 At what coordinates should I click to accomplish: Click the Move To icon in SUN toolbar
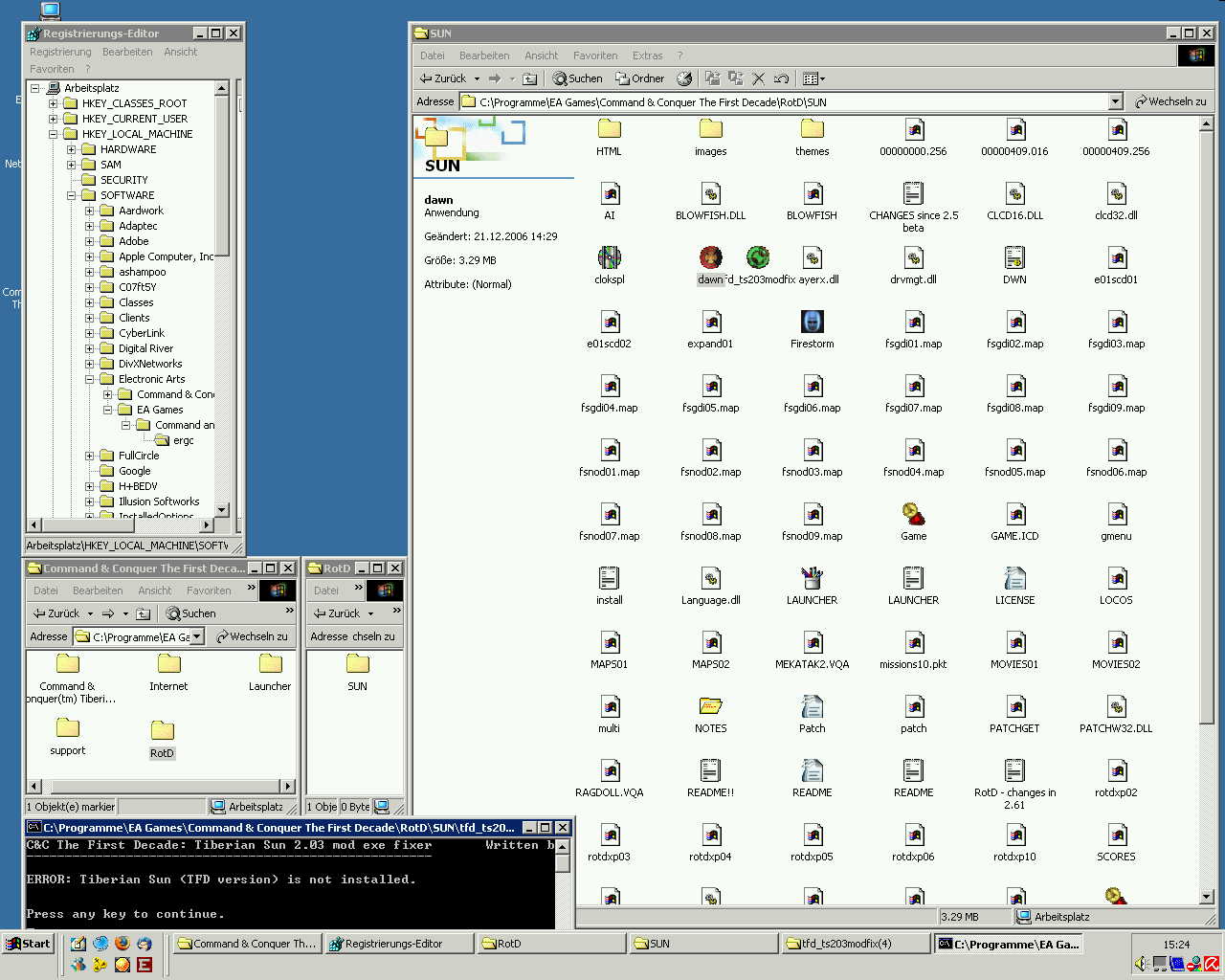[712, 78]
